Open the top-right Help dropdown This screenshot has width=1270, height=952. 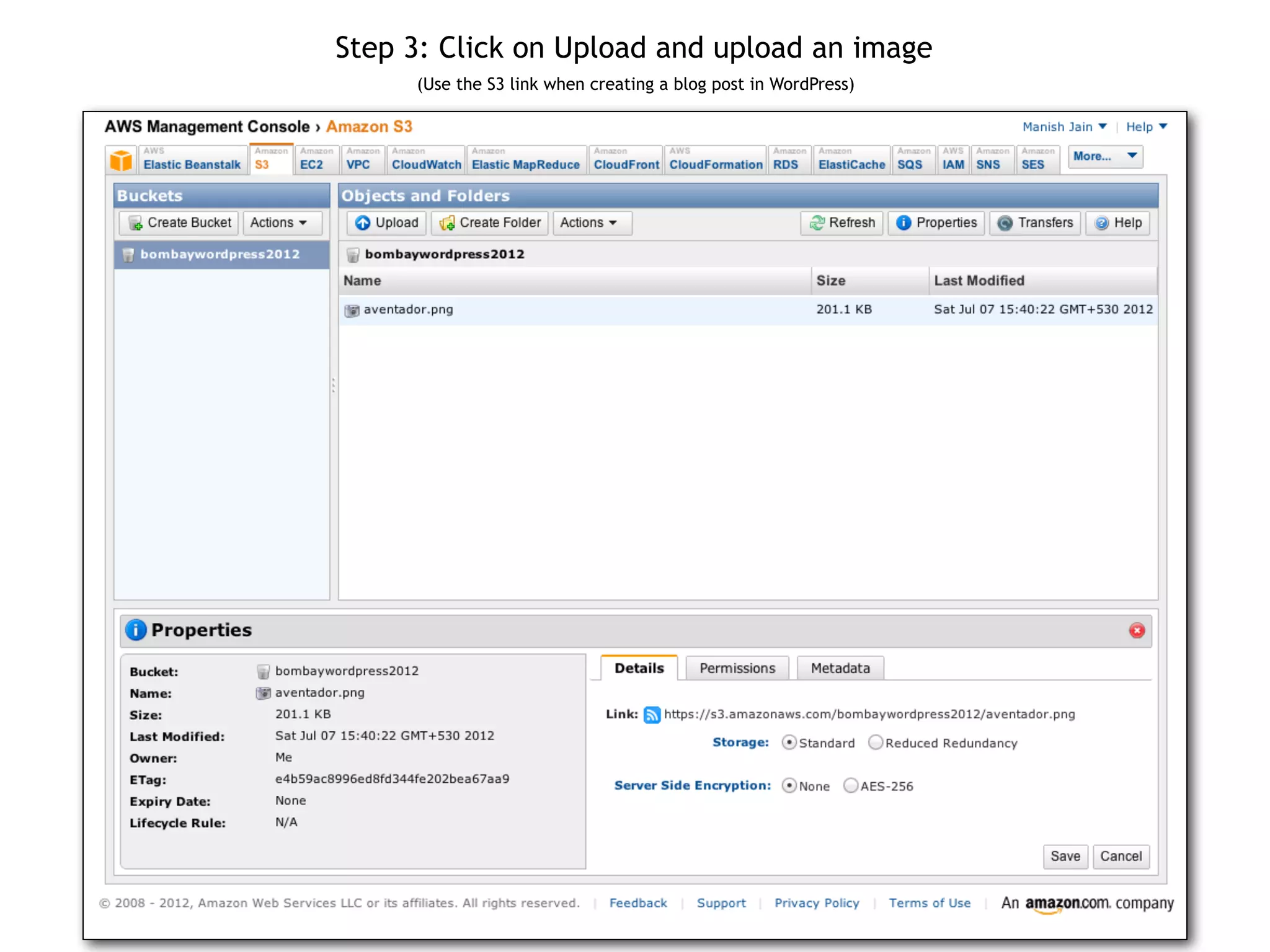pos(1147,127)
